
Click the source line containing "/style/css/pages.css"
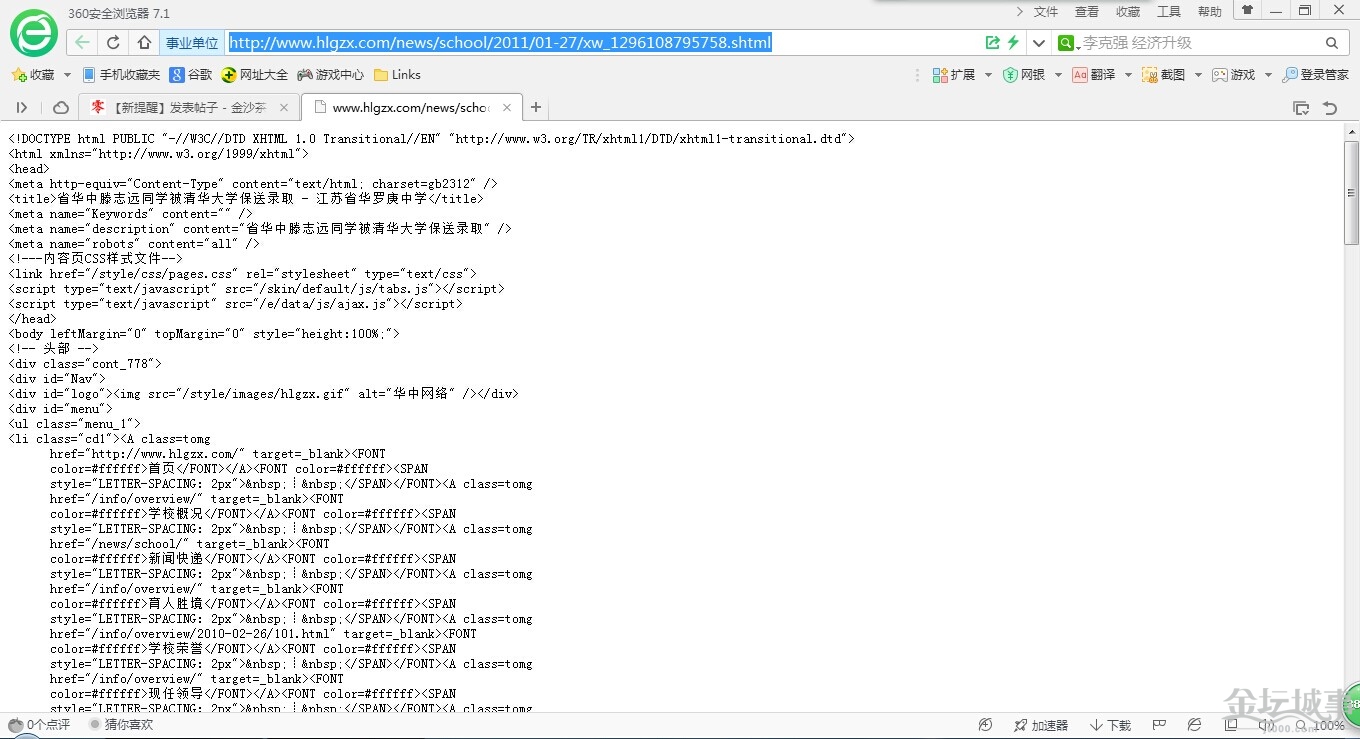point(243,274)
